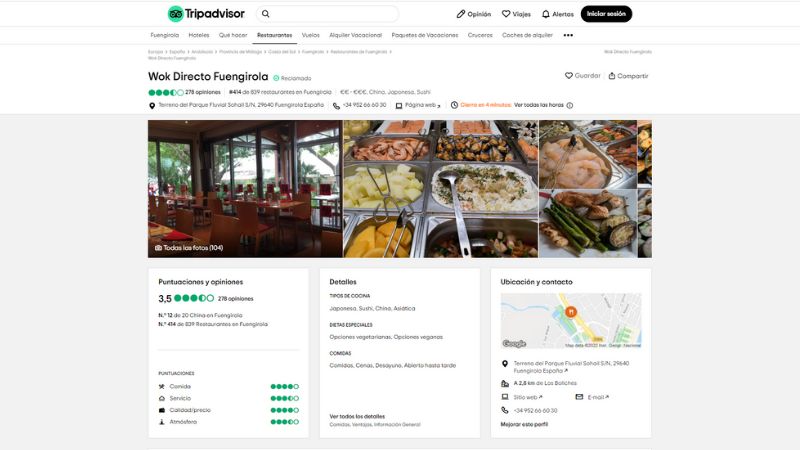This screenshot has width=800, height=450.
Task: Open the Vuelos tab
Action: click(x=310, y=35)
